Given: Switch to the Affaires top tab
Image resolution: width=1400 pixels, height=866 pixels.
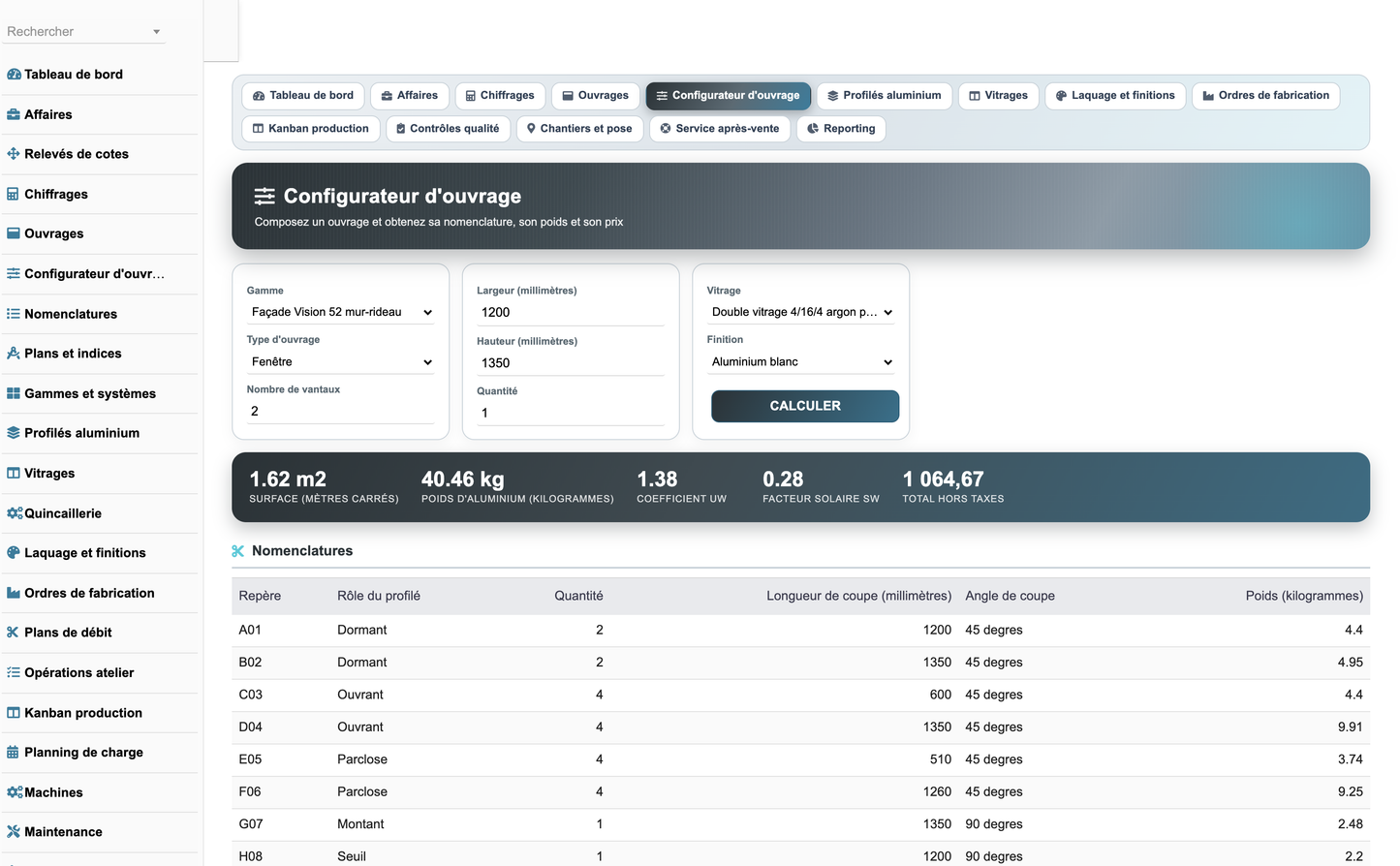Looking at the screenshot, I should coord(410,96).
